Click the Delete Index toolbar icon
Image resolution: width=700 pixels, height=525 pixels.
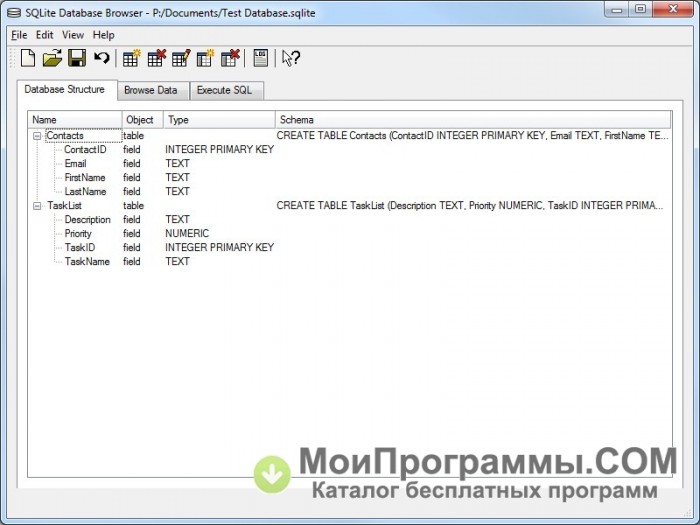click(230, 58)
